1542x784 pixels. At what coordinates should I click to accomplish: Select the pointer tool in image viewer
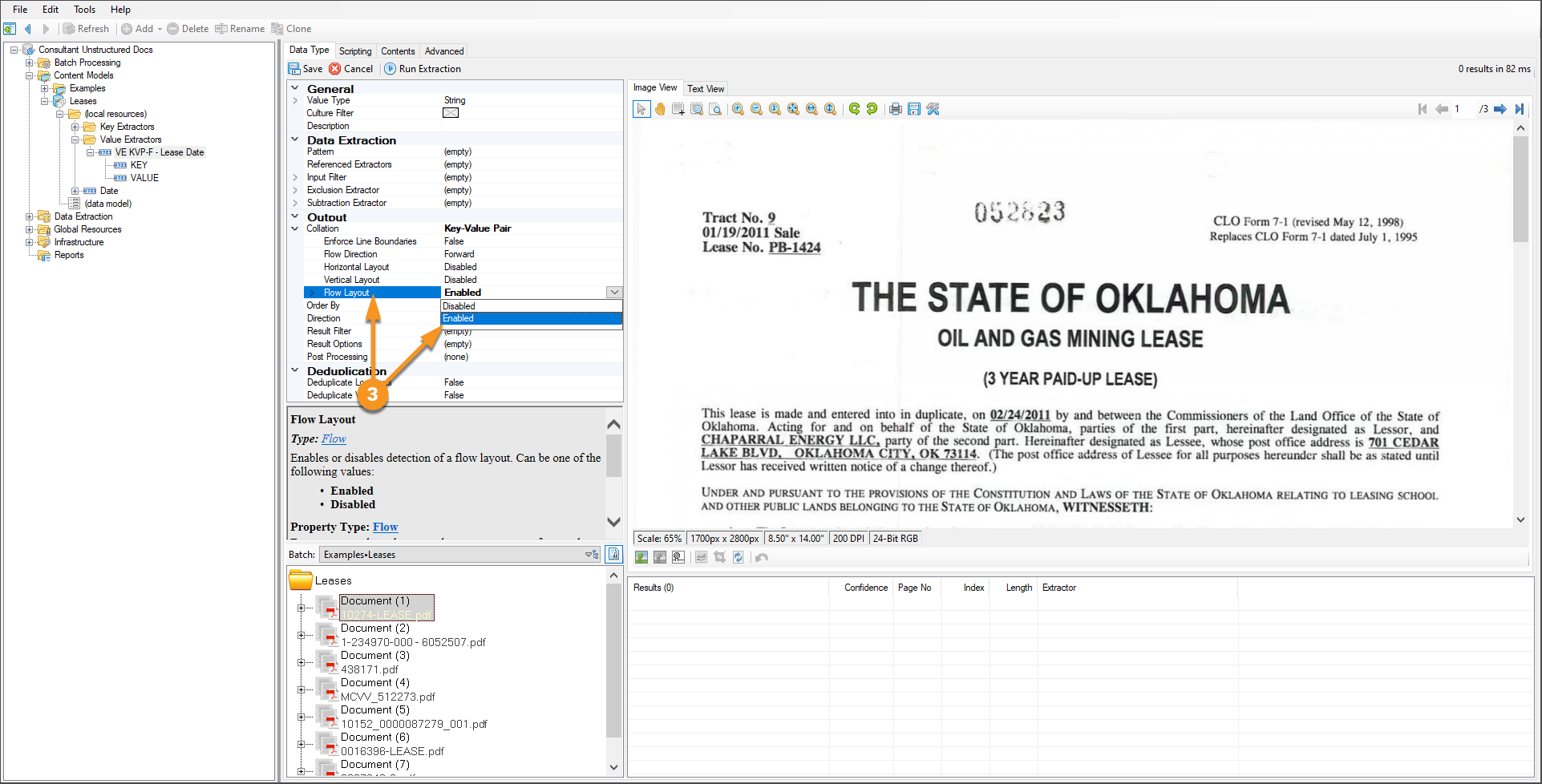coord(641,109)
